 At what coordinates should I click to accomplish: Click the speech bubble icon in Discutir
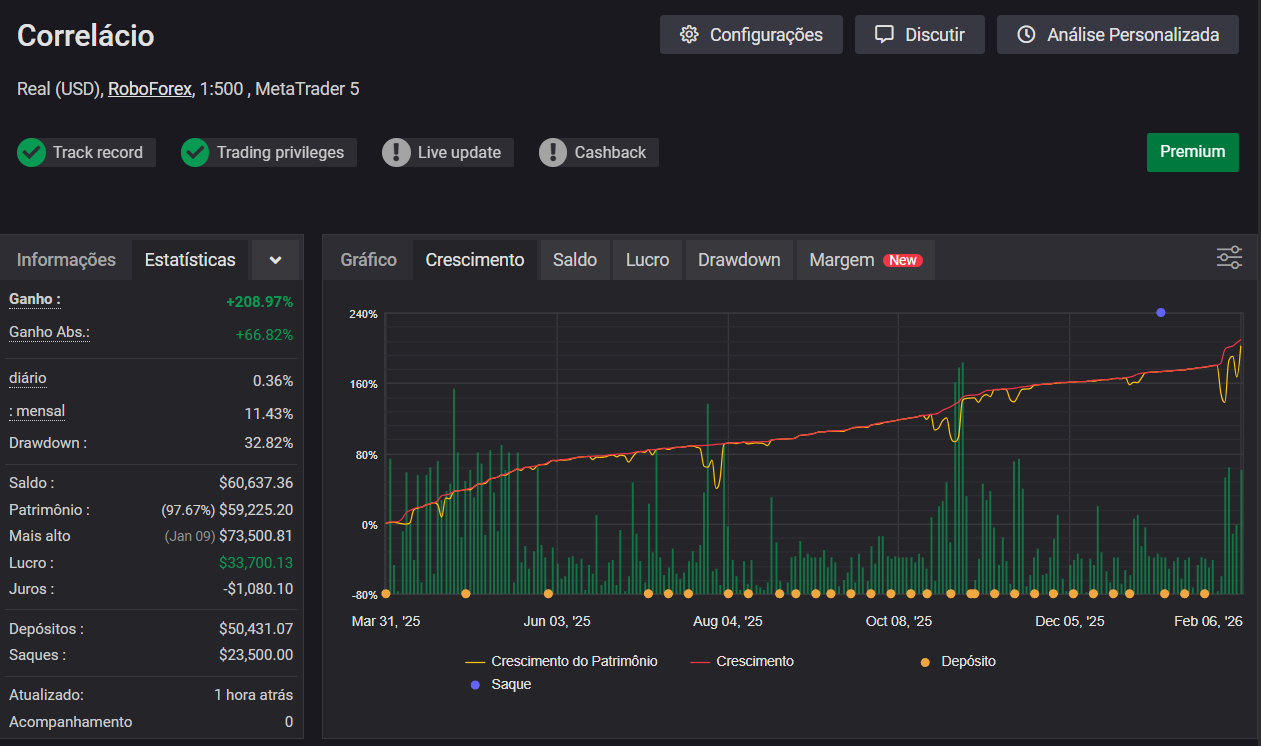click(x=884, y=35)
